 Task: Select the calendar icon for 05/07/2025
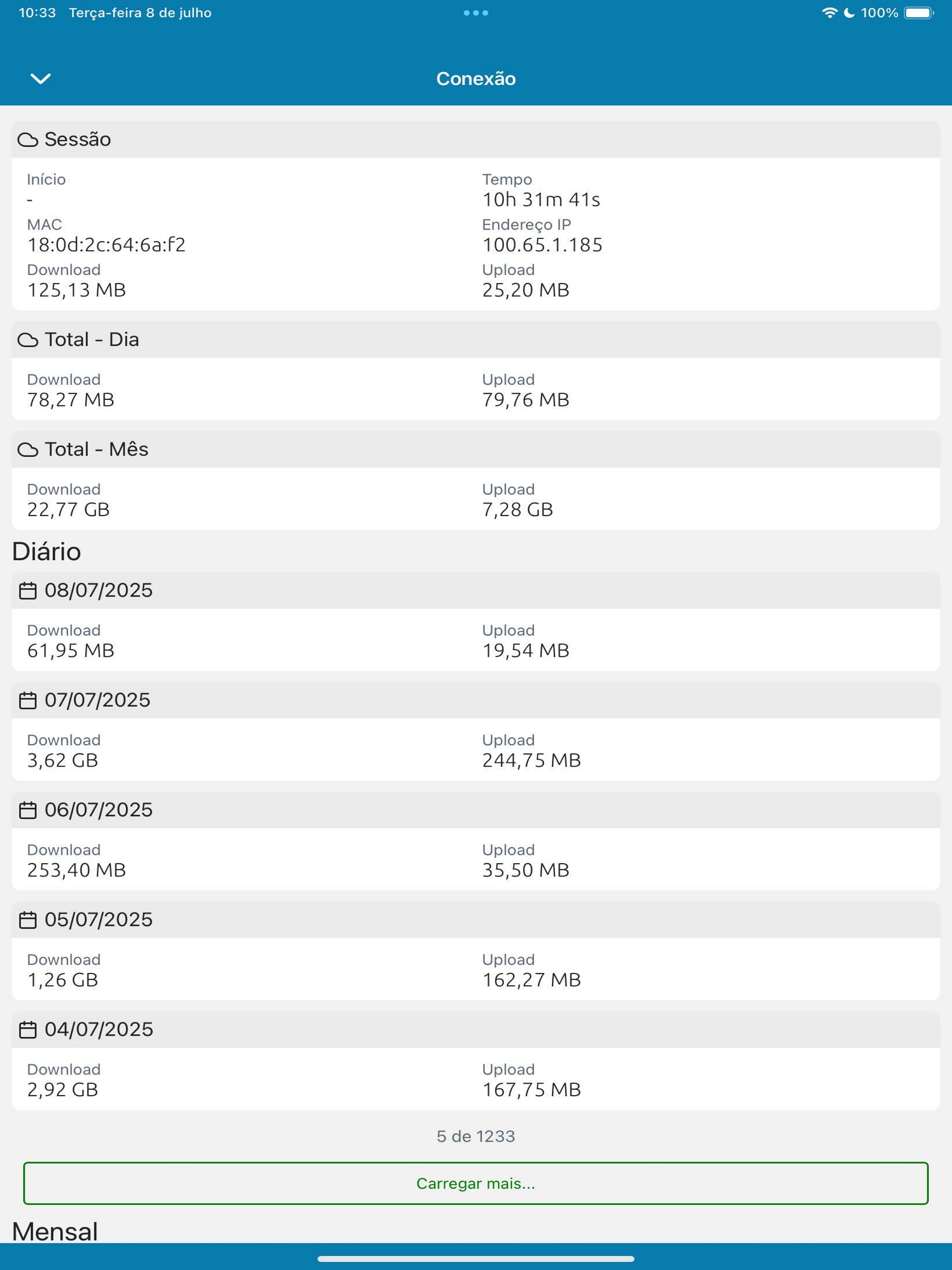tap(27, 920)
